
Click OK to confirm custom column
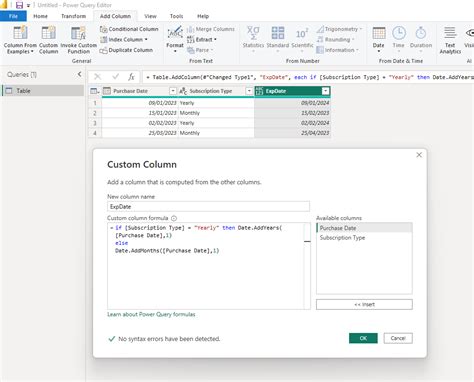click(x=363, y=338)
